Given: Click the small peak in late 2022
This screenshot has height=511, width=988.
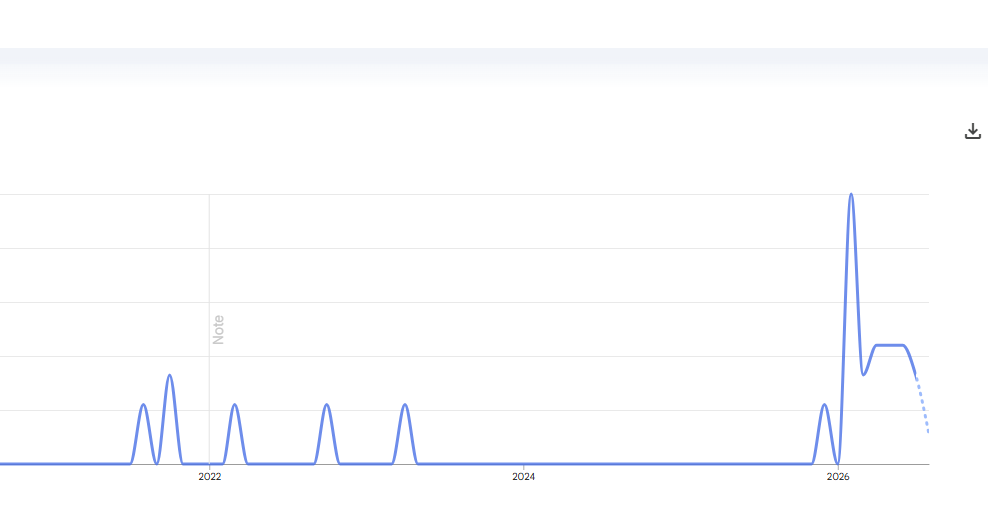Looking at the screenshot, I should click(x=326, y=405).
